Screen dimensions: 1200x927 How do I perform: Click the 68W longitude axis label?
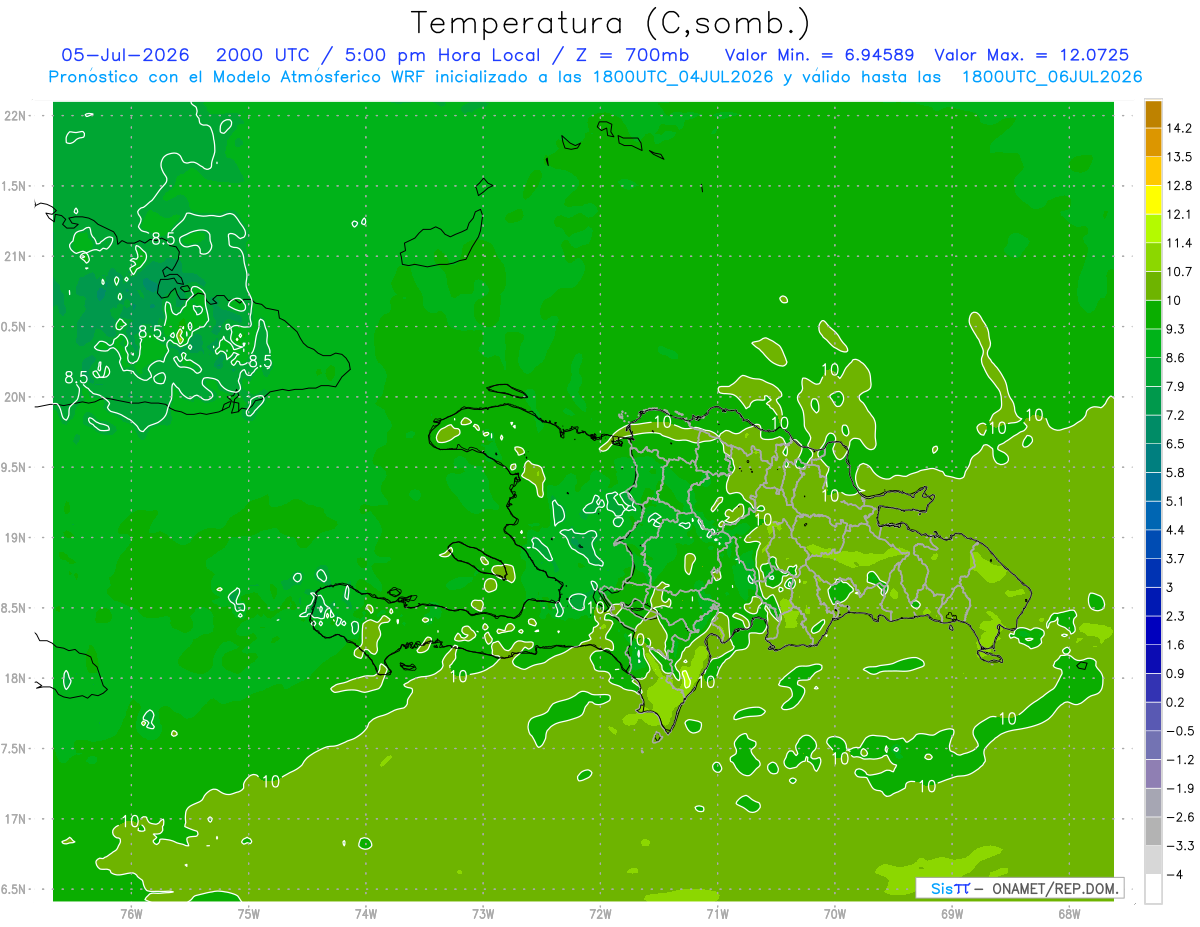[1068, 913]
